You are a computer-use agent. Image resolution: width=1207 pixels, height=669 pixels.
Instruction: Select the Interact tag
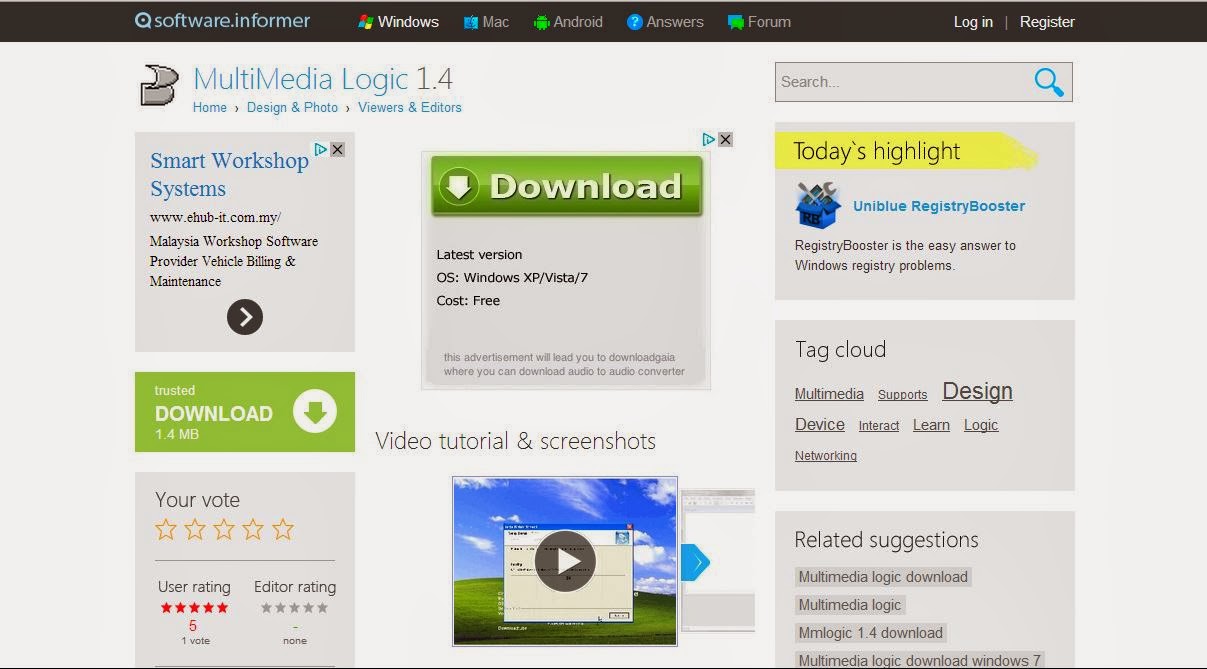pos(879,426)
